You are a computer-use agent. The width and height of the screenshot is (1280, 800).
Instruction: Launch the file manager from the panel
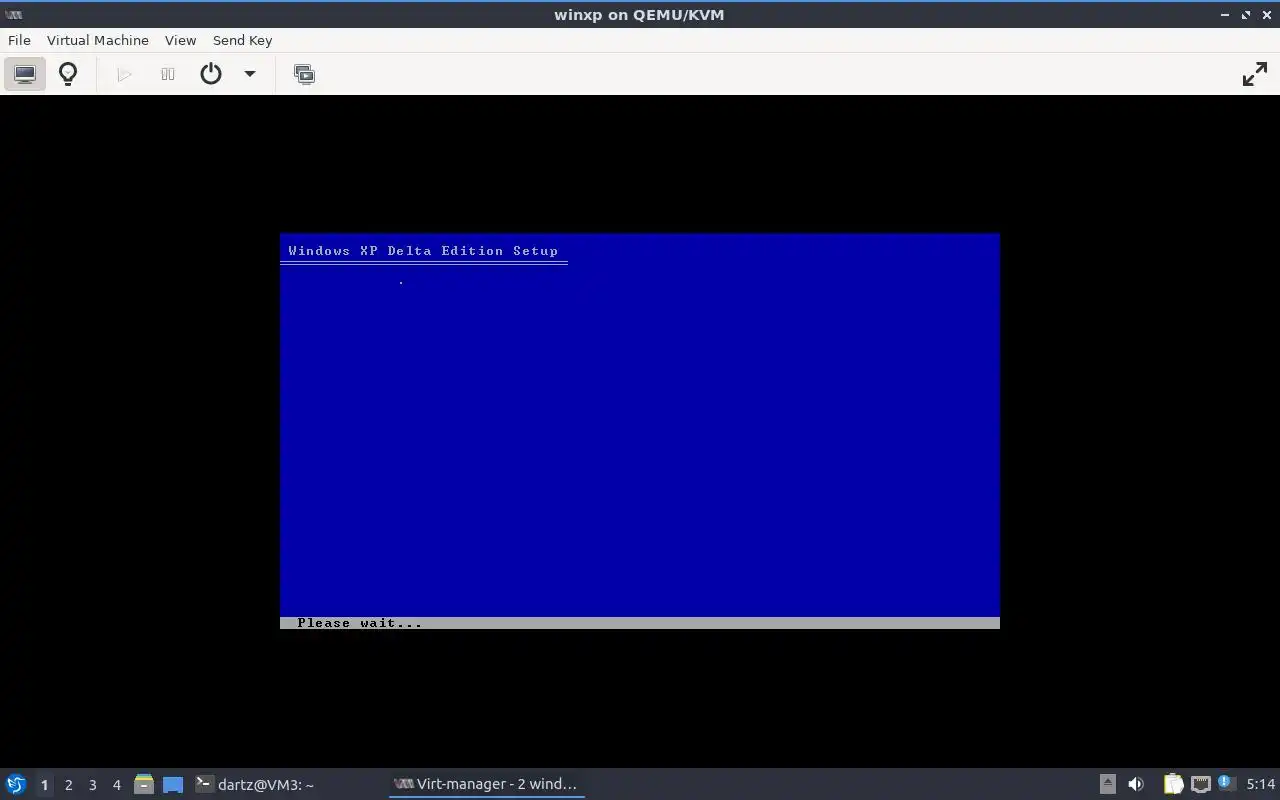(144, 784)
